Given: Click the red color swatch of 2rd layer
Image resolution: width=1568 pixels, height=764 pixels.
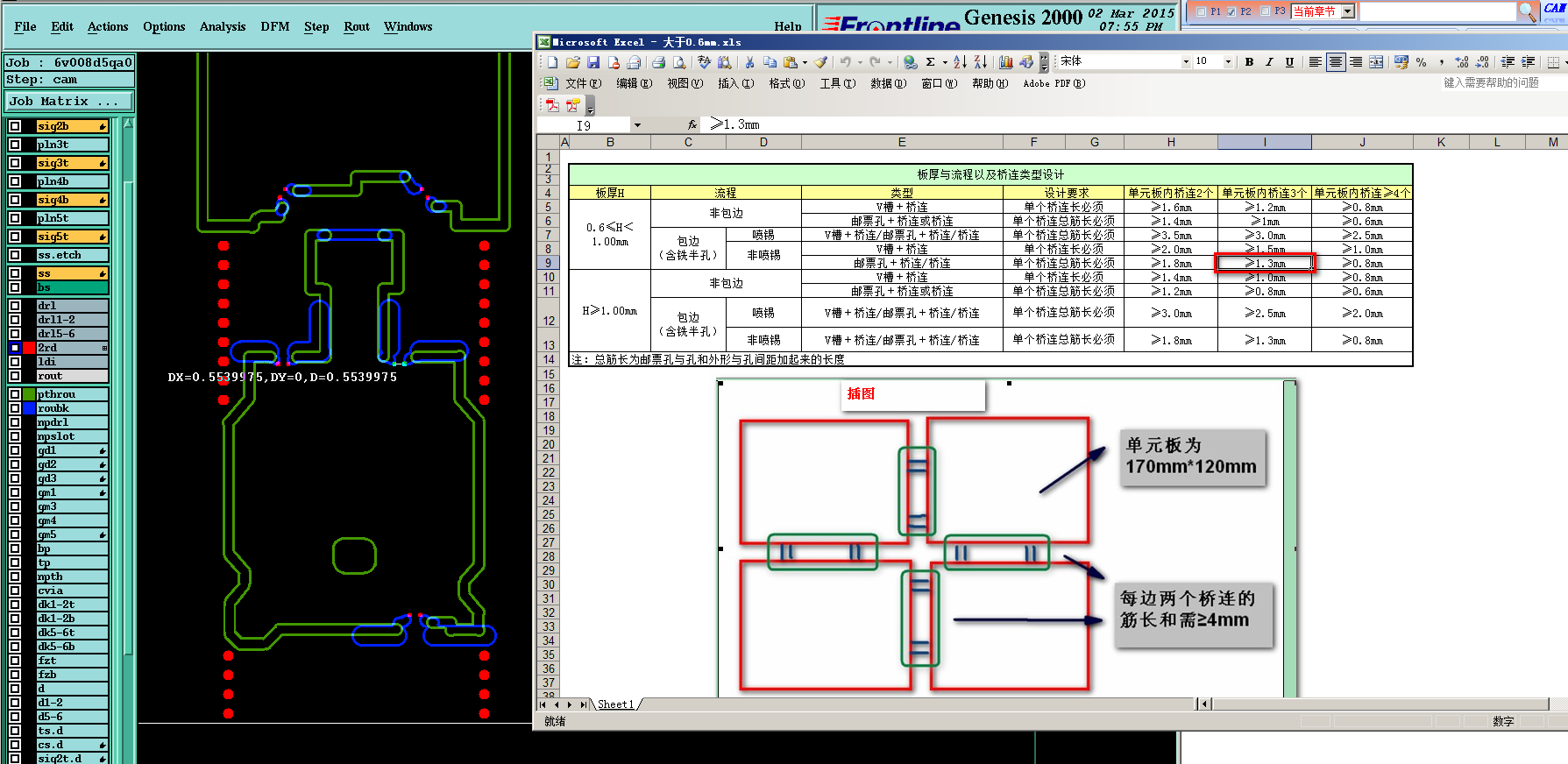Looking at the screenshot, I should (x=29, y=348).
